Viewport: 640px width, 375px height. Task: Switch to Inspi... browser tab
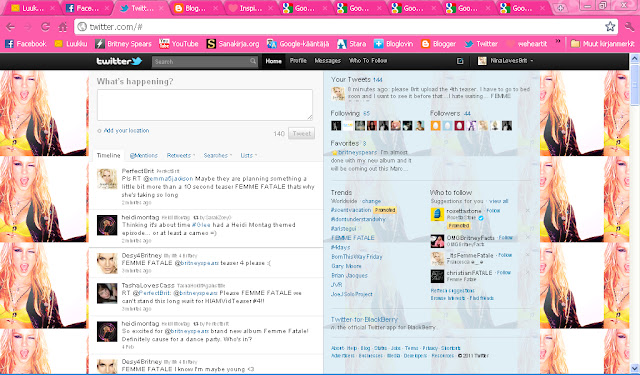250,8
